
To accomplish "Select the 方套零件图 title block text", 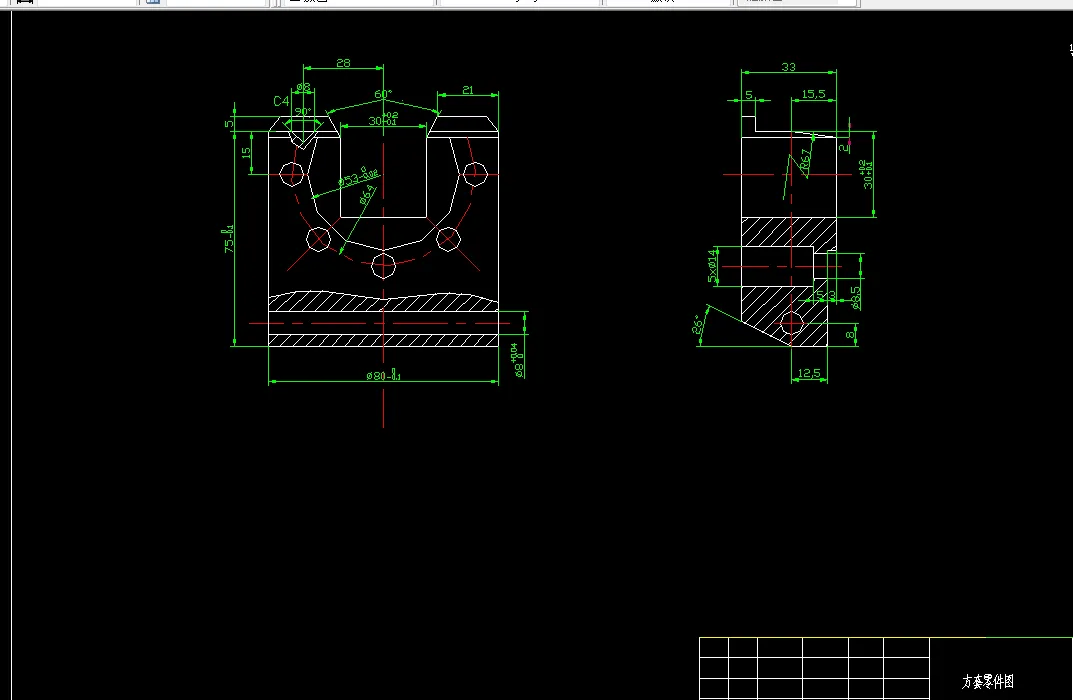I will click(x=987, y=682).
